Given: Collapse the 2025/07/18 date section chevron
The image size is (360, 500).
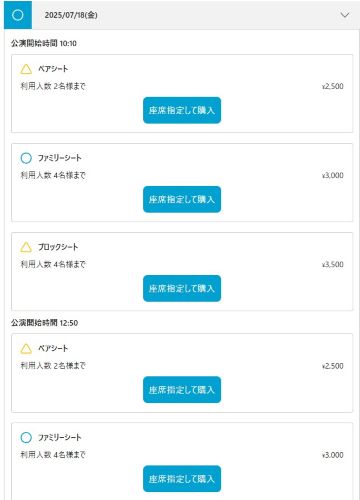Looking at the screenshot, I should [345, 15].
